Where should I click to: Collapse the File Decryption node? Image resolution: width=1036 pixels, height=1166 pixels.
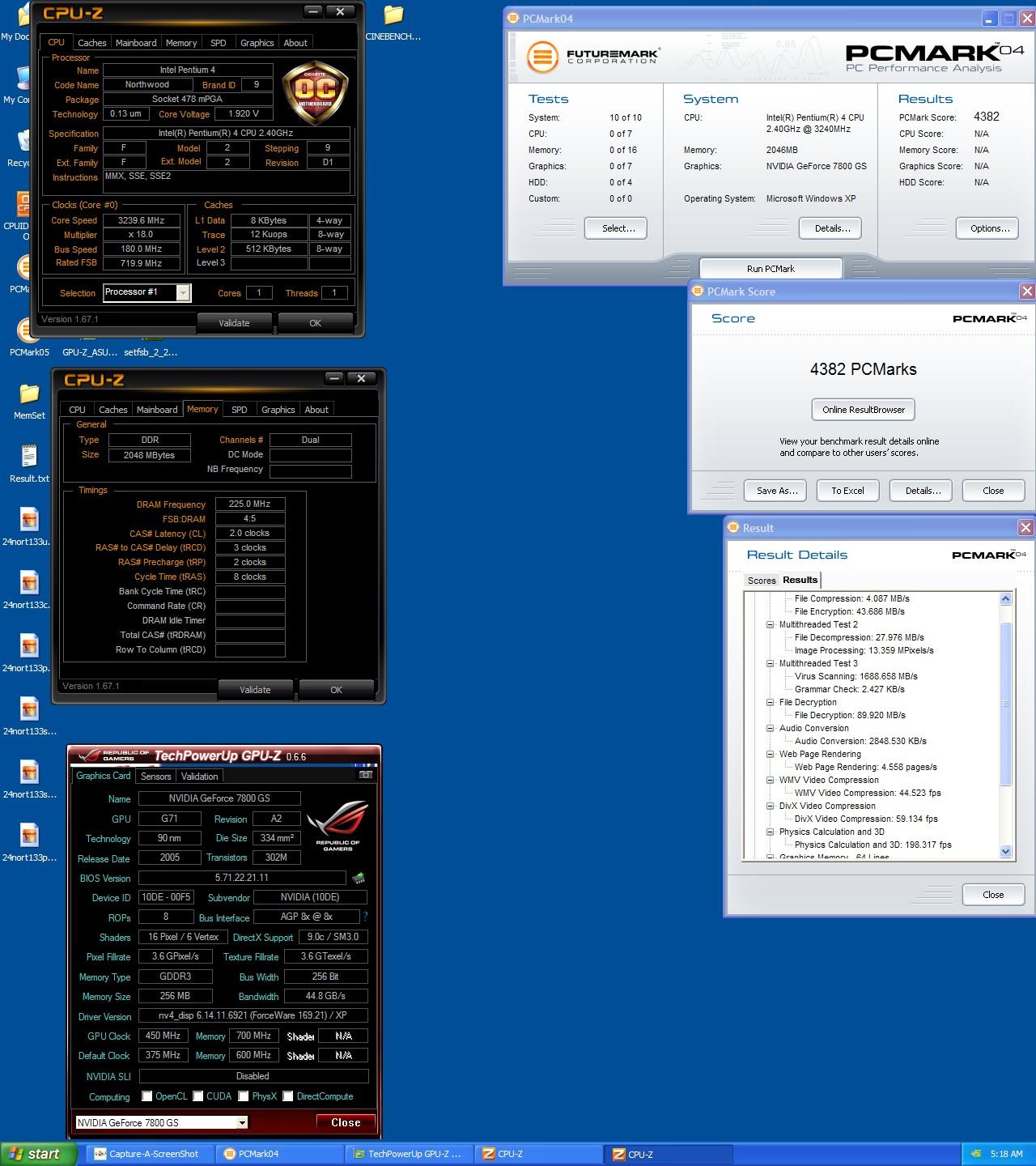770,702
